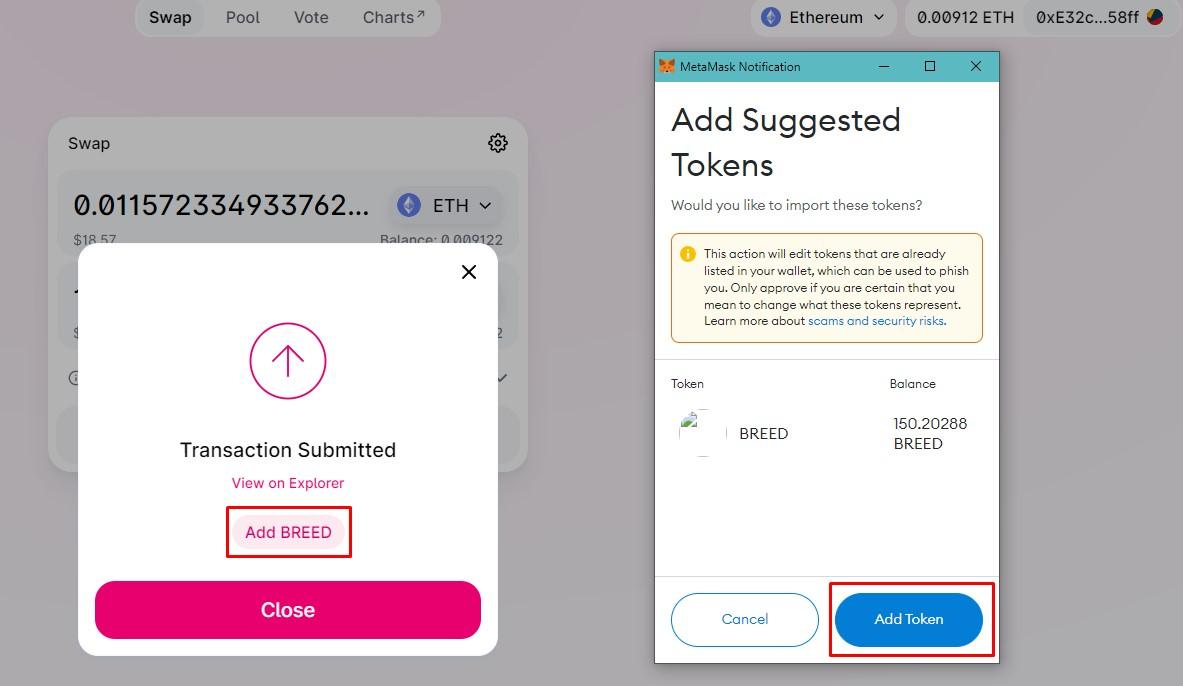Cancel the MetaMask token import
This screenshot has height=686, width=1183.
(745, 620)
